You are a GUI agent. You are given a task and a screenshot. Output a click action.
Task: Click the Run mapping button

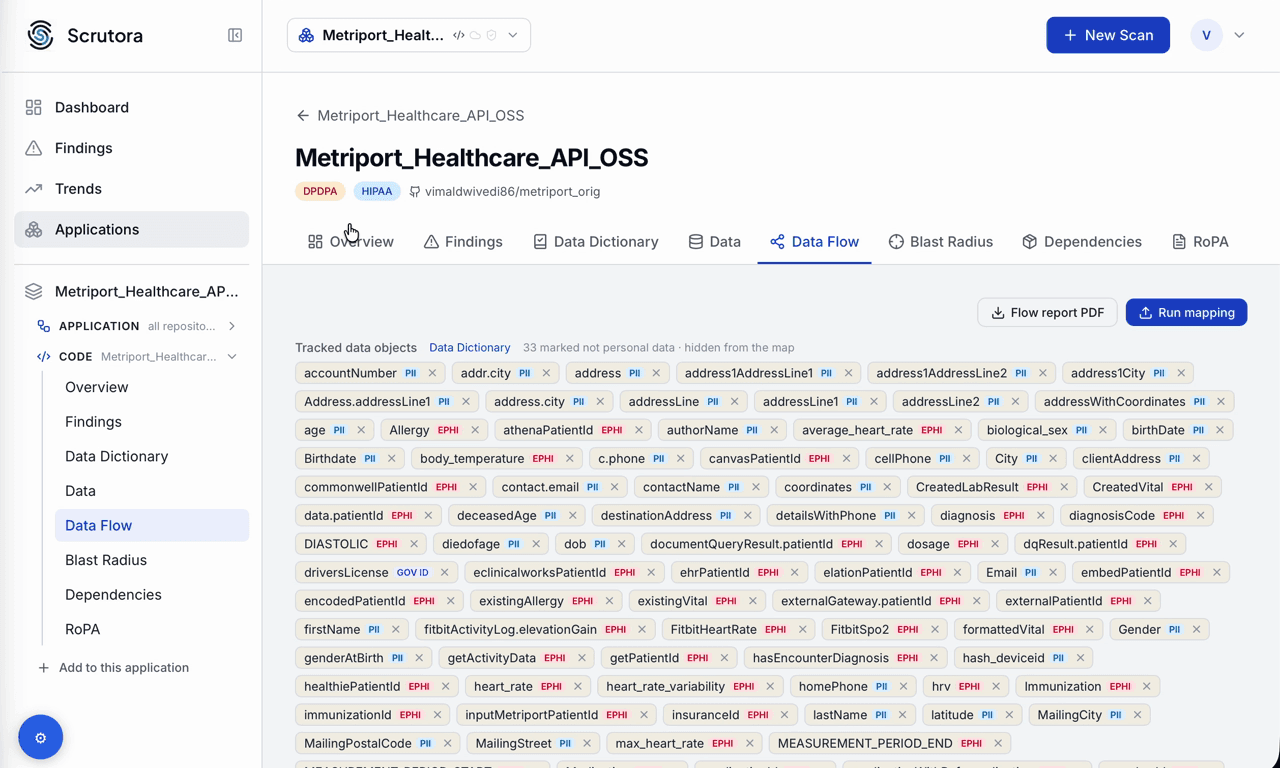click(x=1186, y=312)
